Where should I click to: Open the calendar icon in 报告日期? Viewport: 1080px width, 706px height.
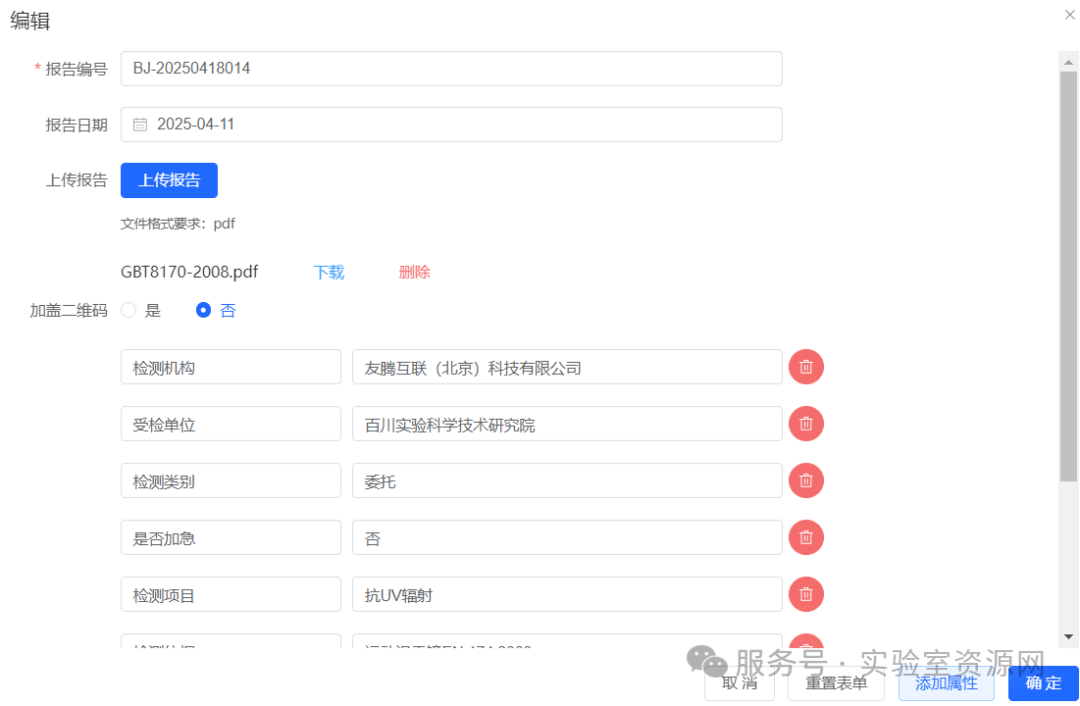(x=140, y=125)
